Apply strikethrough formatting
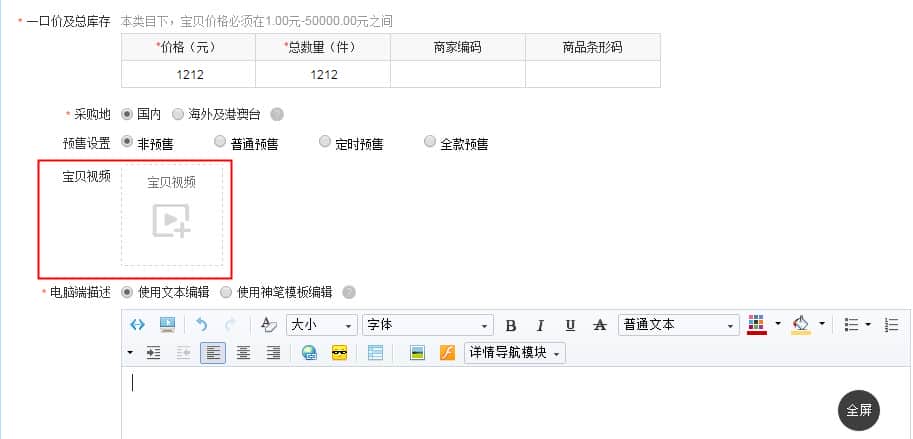This screenshot has height=439, width=913. click(600, 325)
